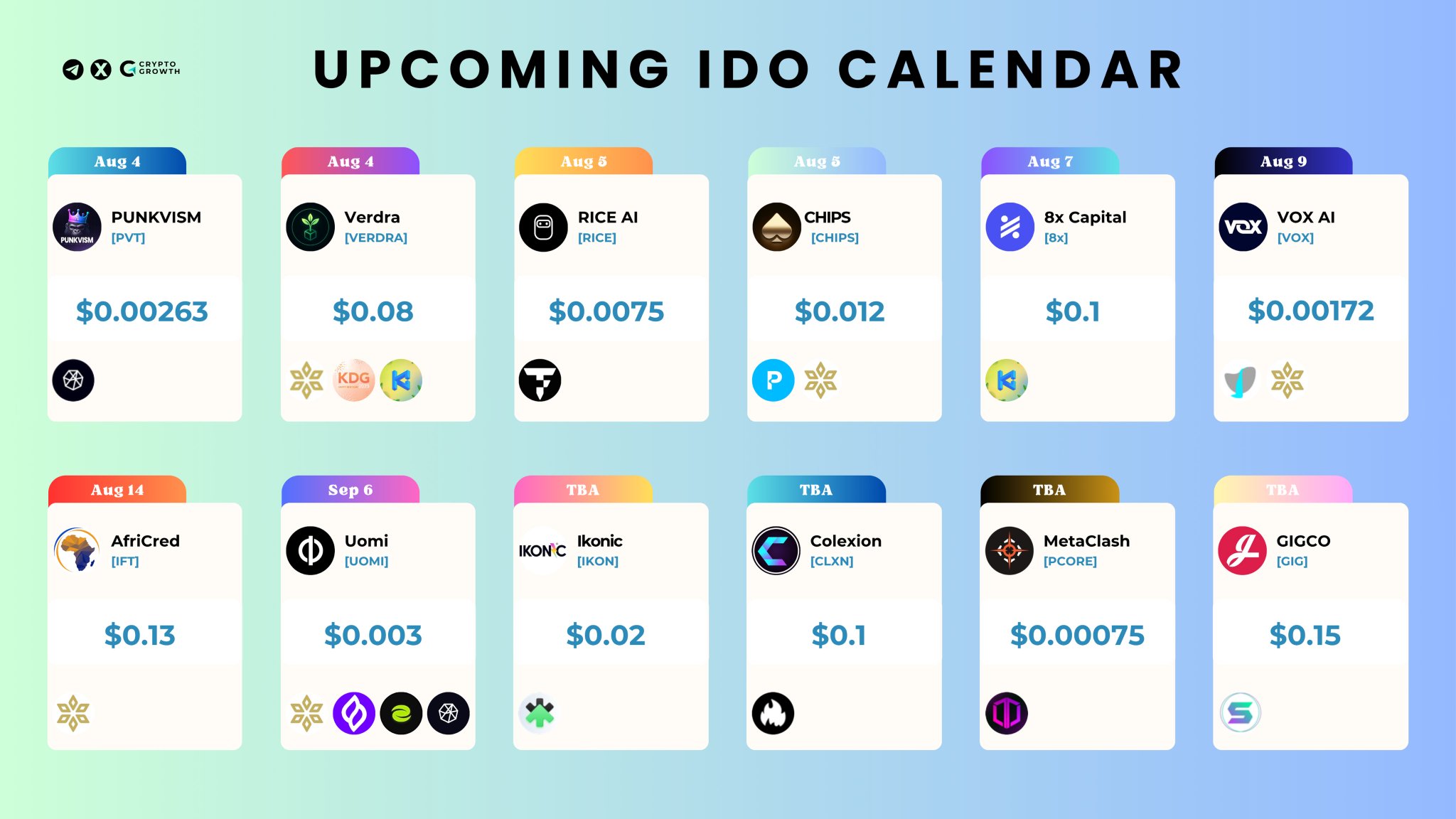Click the X (Twitter) icon in header

102,69
